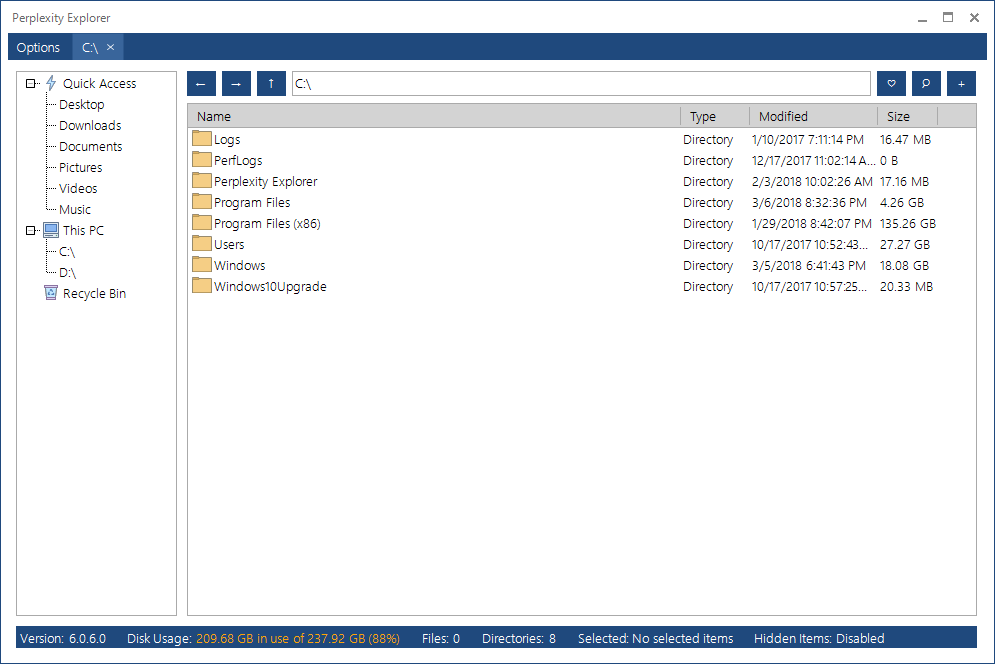Click the plus button to add new

coord(961,84)
